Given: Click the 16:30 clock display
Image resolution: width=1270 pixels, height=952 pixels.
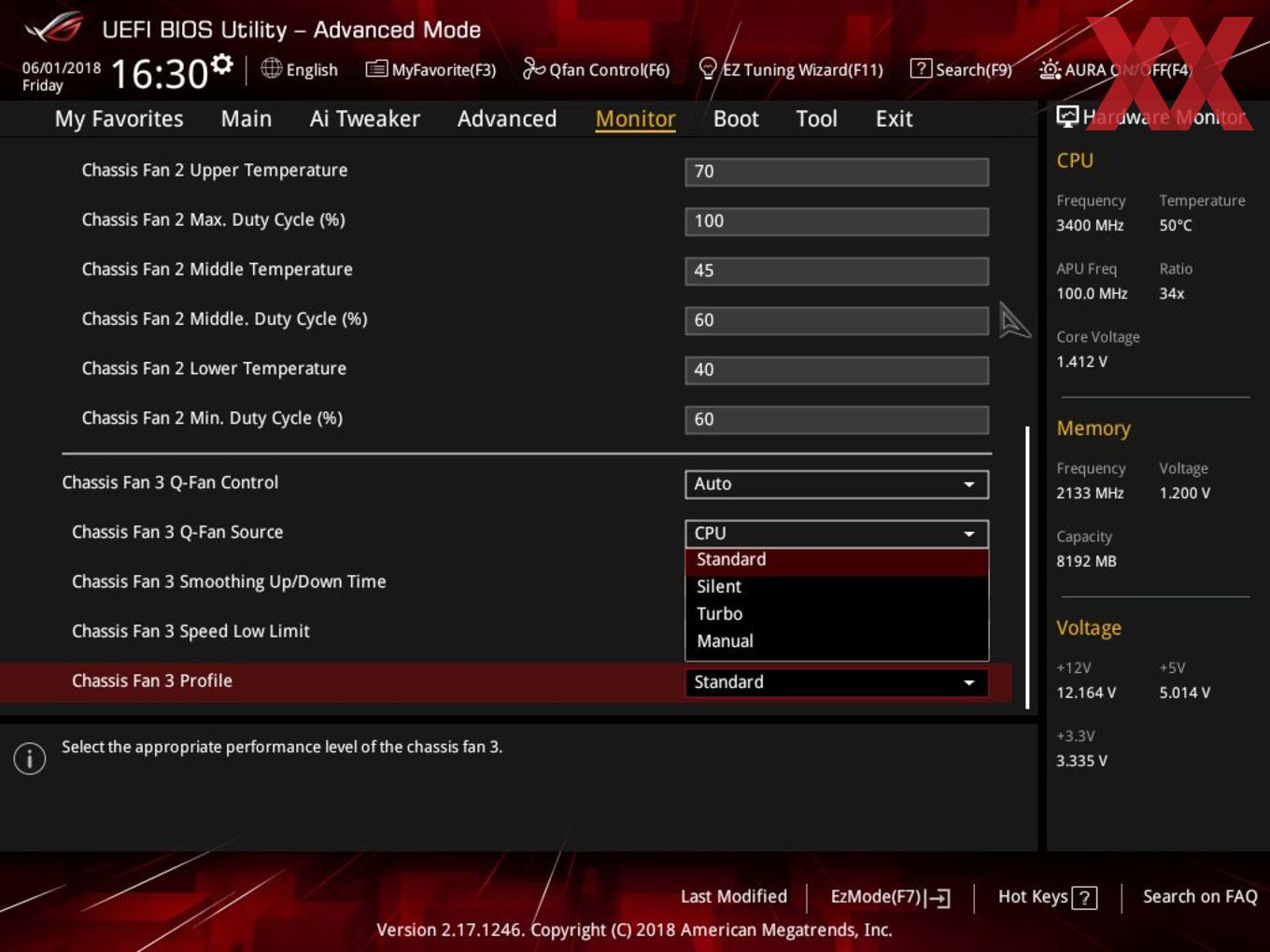Looking at the screenshot, I should pos(159,73).
